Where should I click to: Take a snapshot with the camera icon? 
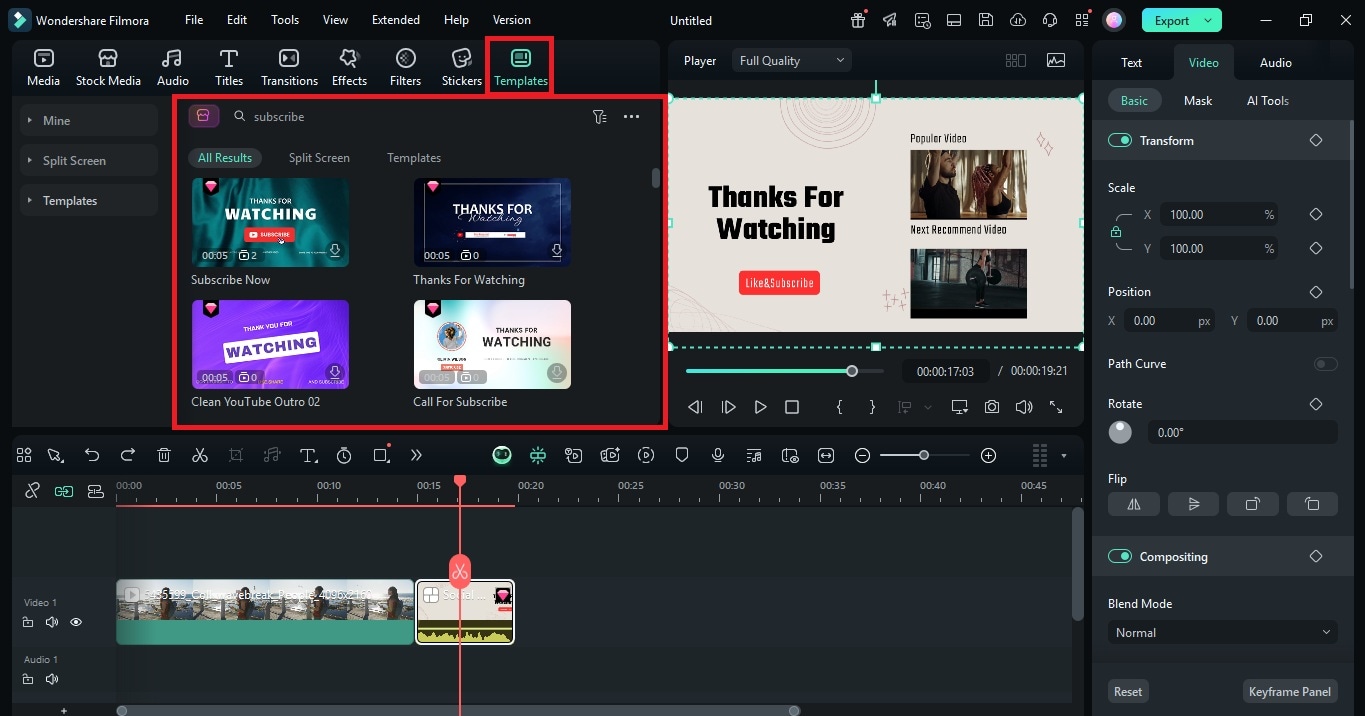click(991, 407)
